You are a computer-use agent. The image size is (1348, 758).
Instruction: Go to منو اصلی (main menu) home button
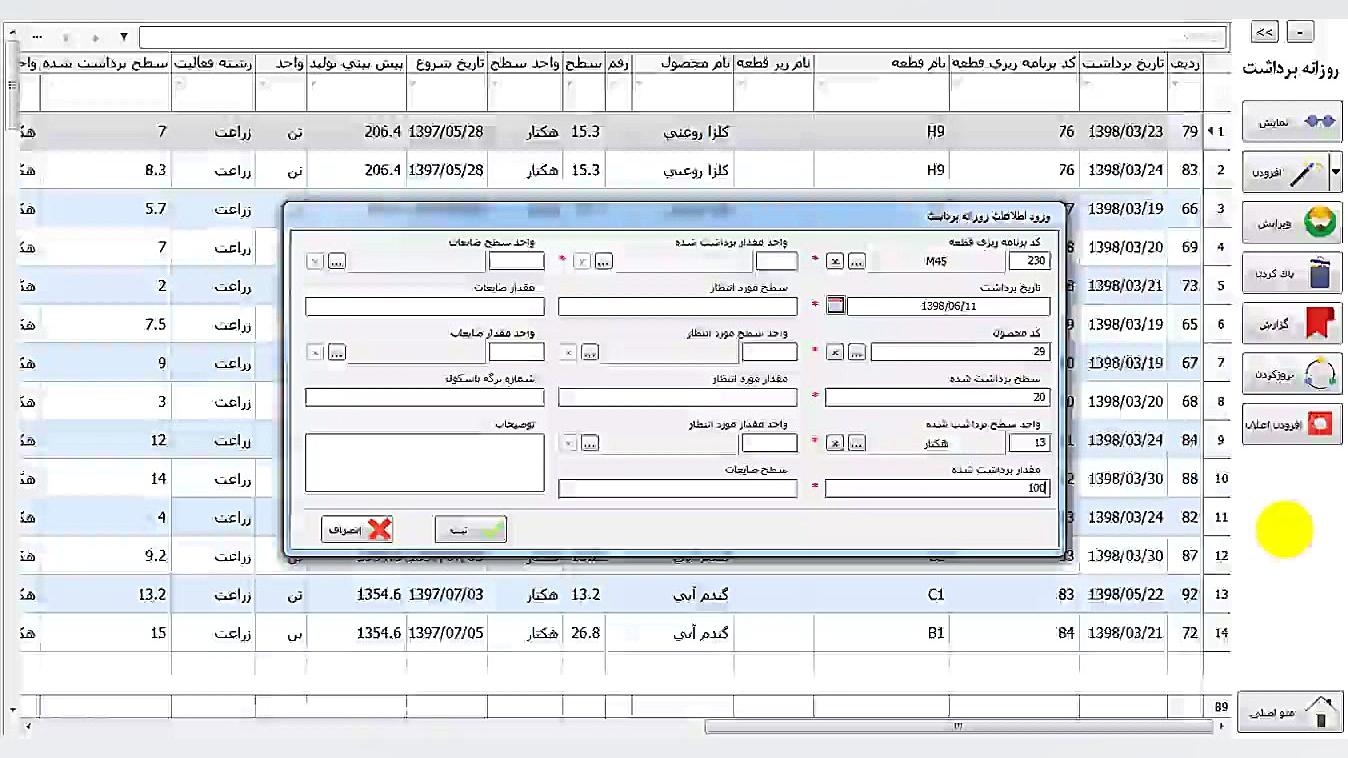pyautogui.click(x=1289, y=712)
